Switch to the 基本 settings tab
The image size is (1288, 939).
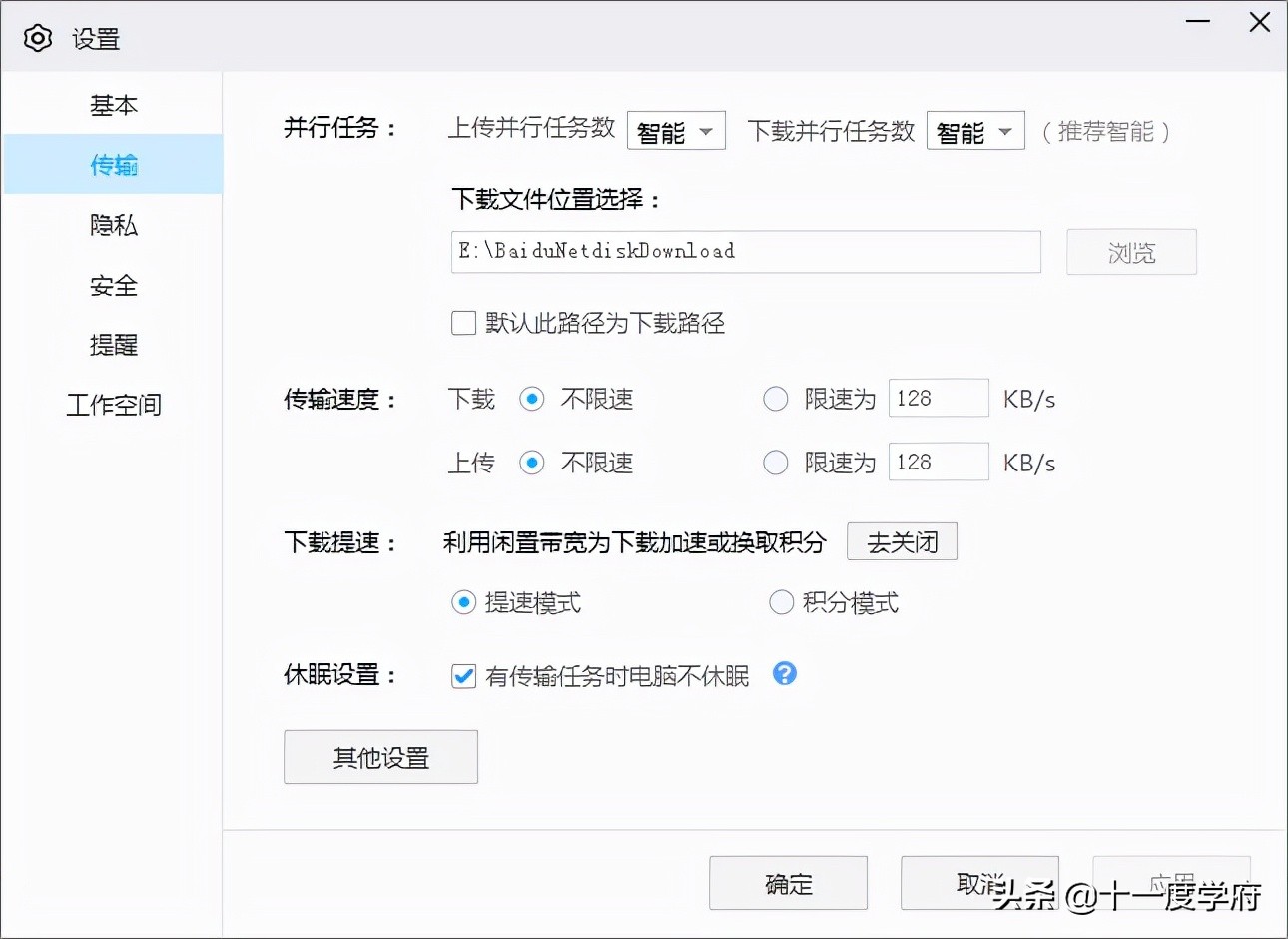(x=113, y=105)
